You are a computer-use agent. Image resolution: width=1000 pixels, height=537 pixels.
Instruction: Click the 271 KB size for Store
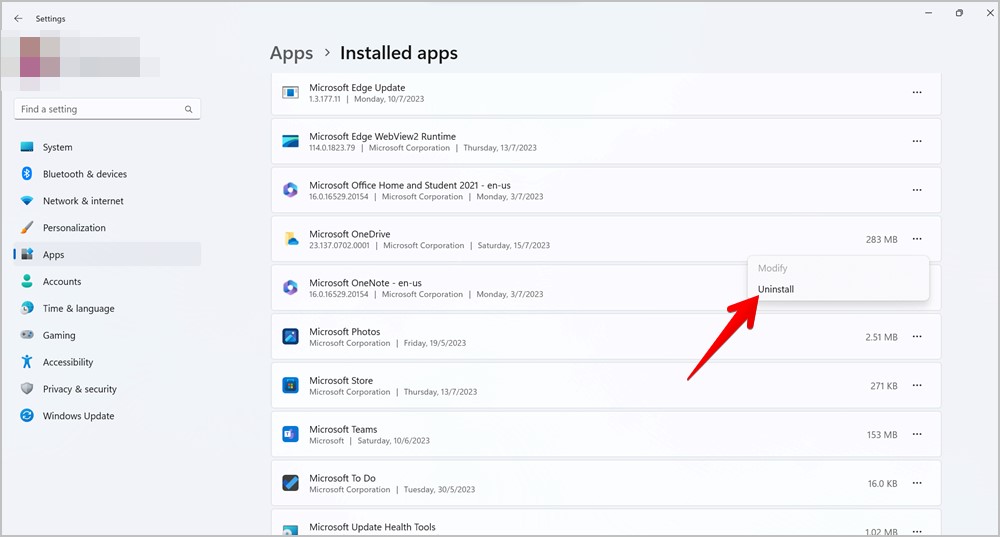(884, 386)
